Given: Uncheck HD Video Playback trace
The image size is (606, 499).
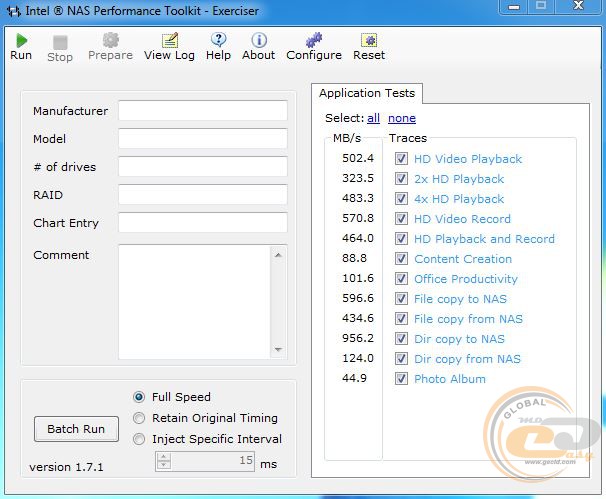Looking at the screenshot, I should 401,158.
